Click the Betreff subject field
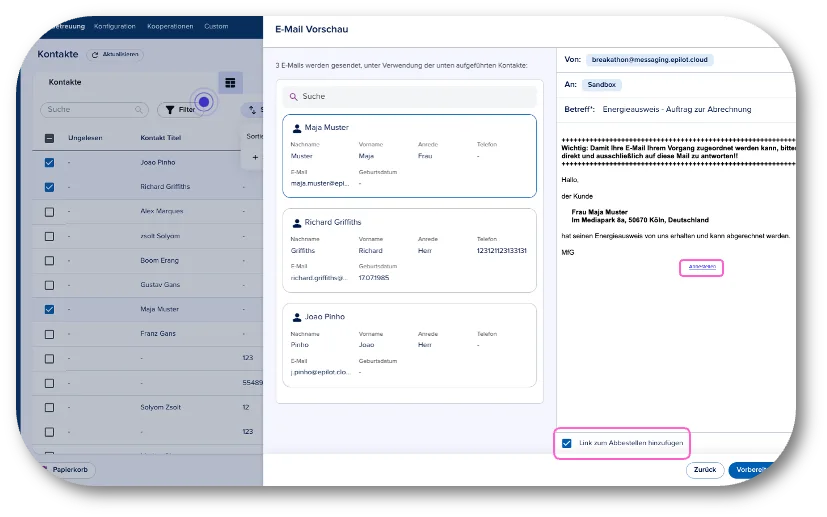Image resolution: width=827 pixels, height=517 pixels. point(677,110)
